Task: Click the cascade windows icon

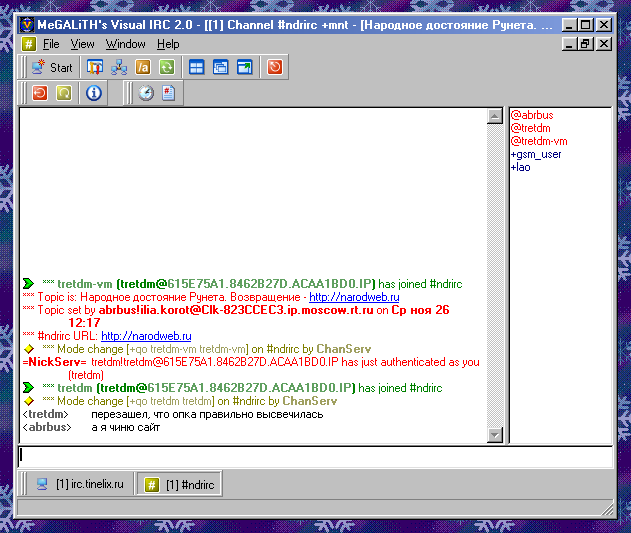Action: click(220, 68)
